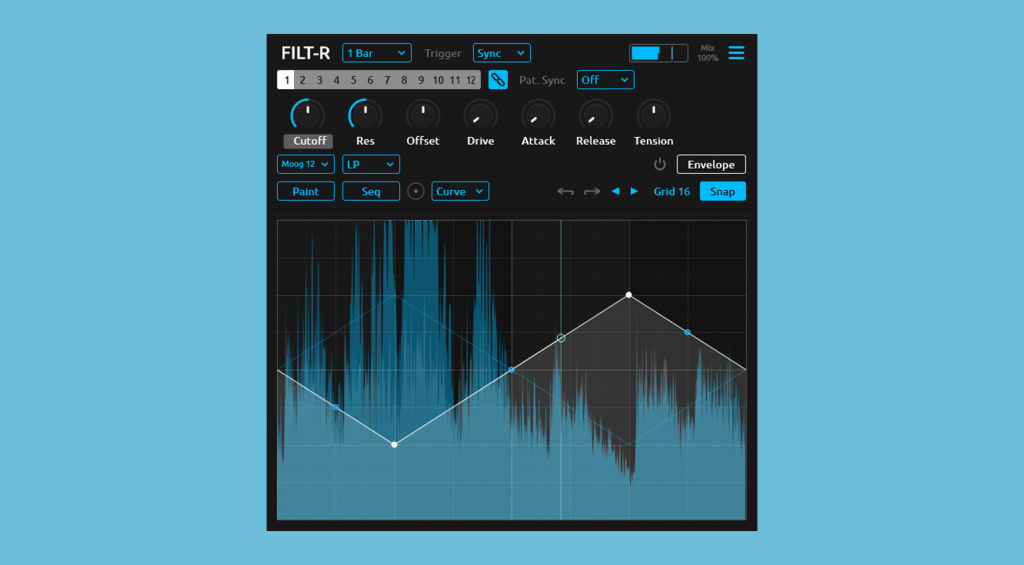
Task: Click the Cutoff knob
Action: (307, 115)
